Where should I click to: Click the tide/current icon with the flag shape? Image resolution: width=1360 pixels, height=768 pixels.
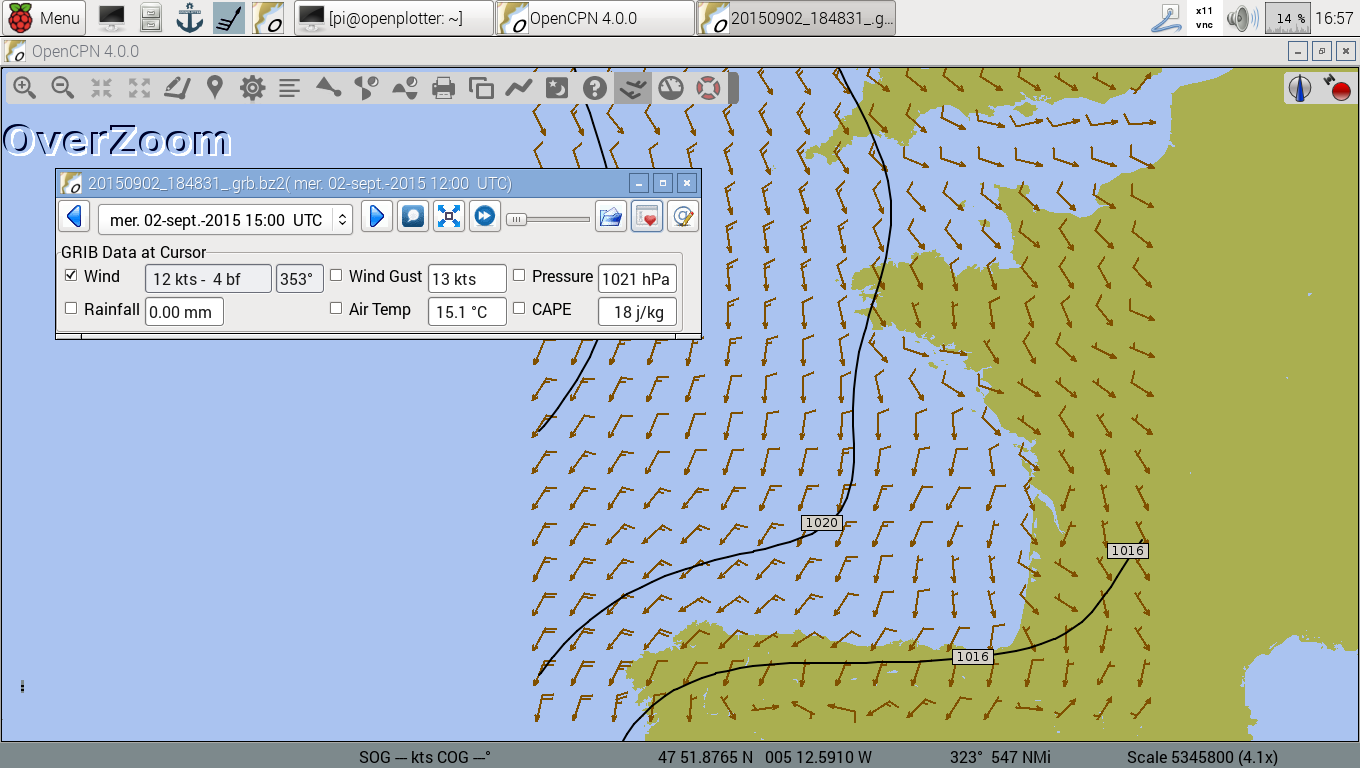click(367, 88)
